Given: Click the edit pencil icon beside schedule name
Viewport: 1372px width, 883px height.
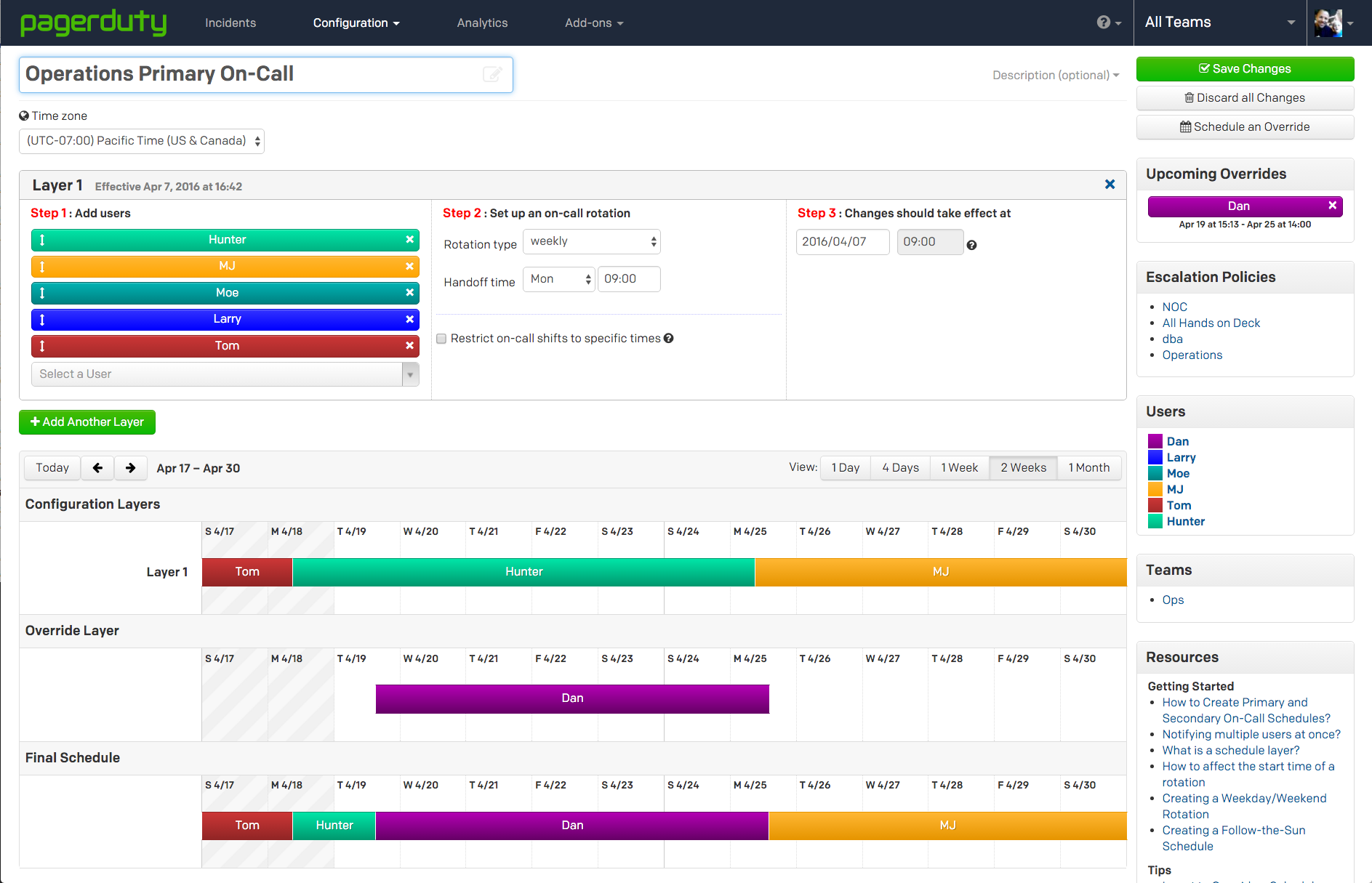Looking at the screenshot, I should (492, 74).
